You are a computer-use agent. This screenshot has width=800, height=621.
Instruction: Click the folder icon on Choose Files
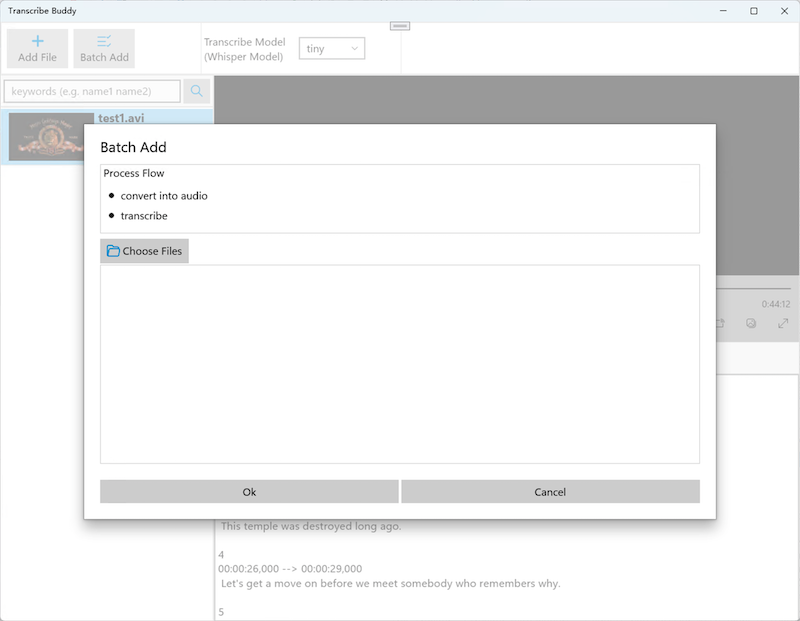[x=113, y=251]
